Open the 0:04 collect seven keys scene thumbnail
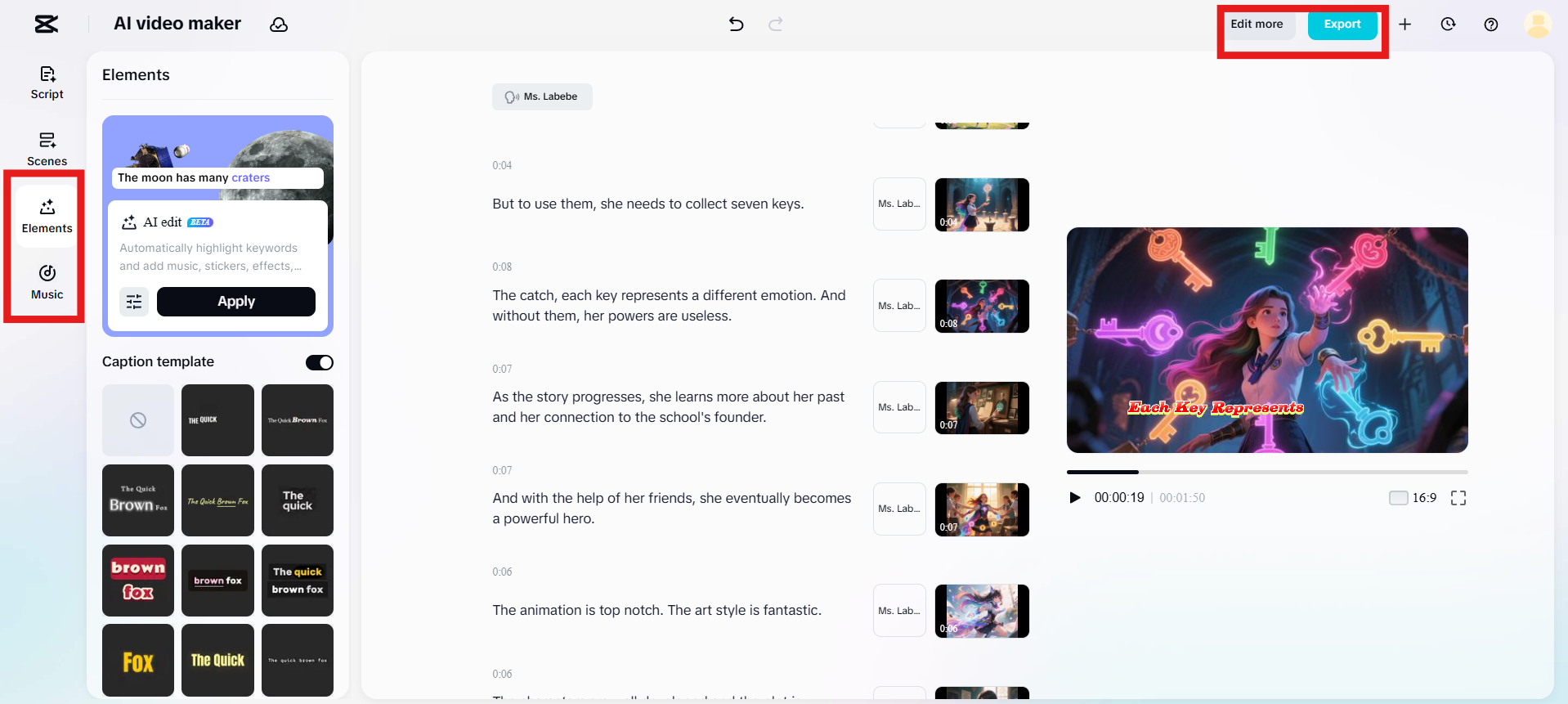Viewport: 1568px width, 704px height. [x=982, y=204]
